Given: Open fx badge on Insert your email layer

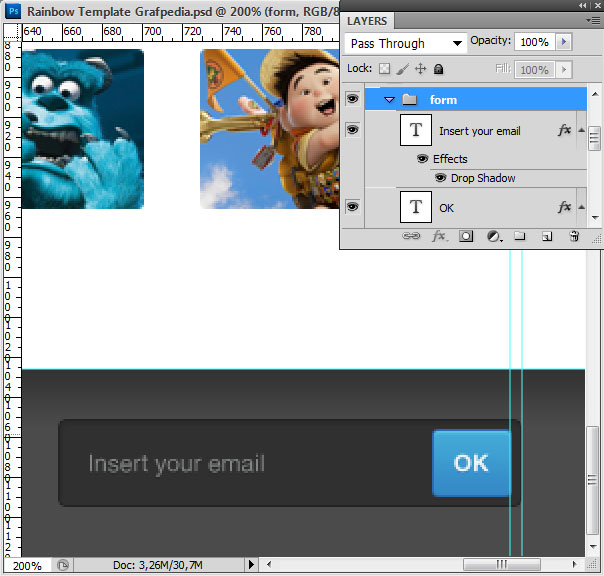Looking at the screenshot, I should click(564, 130).
